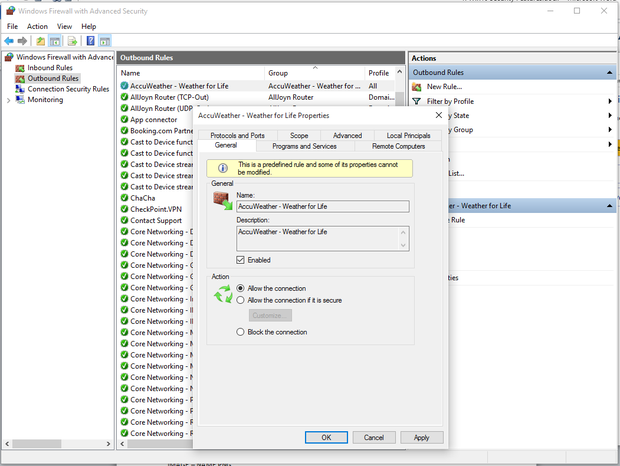Image resolution: width=620 pixels, height=466 pixels.
Task: Click the Forward arrow toolbar icon
Action: point(23,41)
